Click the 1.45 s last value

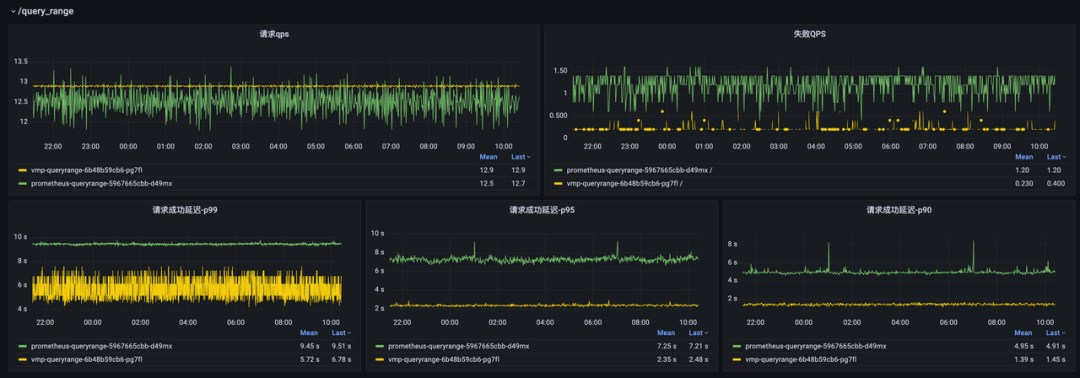click(x=1055, y=359)
